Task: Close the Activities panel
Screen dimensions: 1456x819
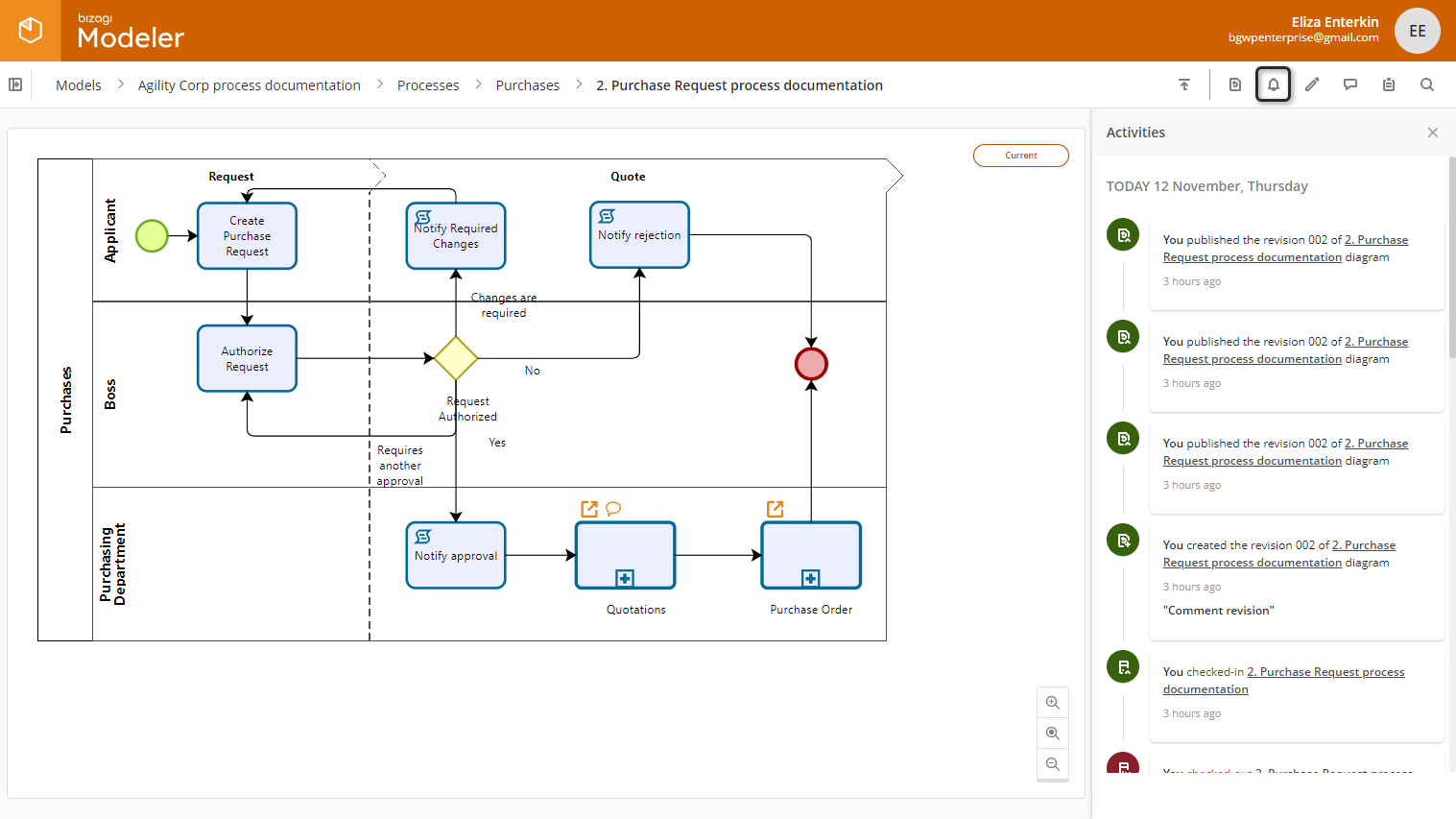Action: click(x=1433, y=132)
